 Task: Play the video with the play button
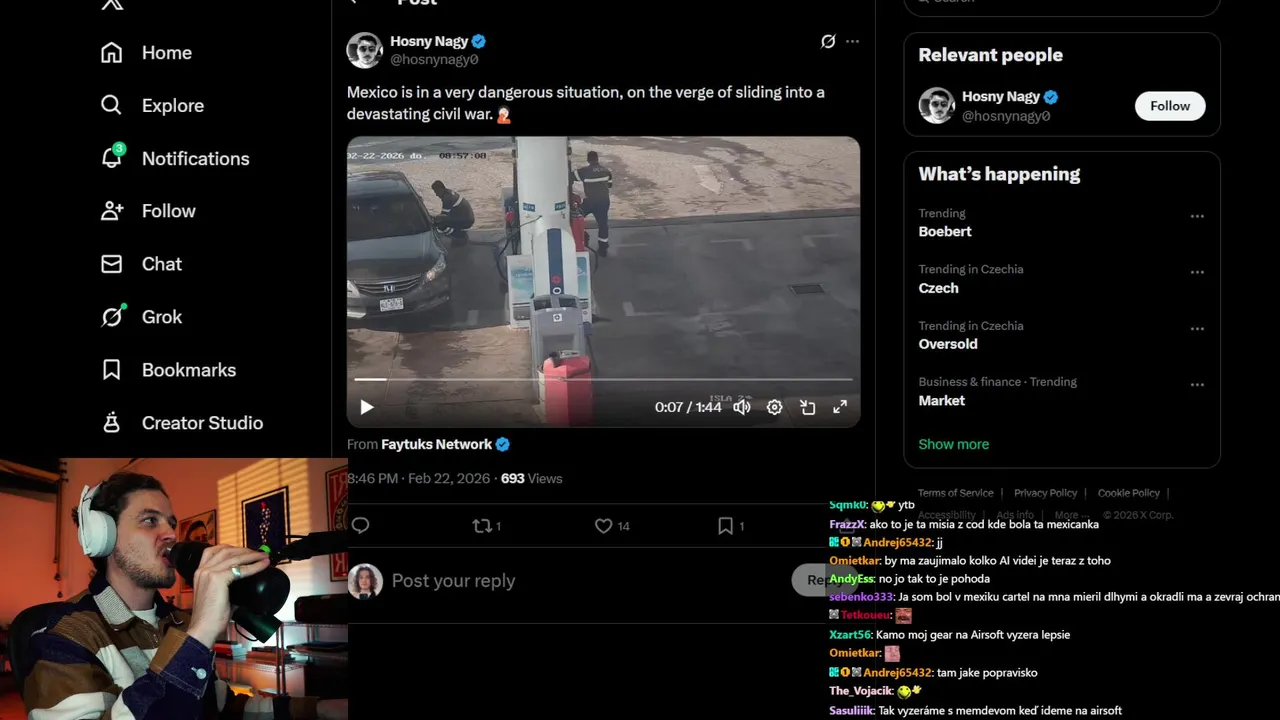click(367, 407)
